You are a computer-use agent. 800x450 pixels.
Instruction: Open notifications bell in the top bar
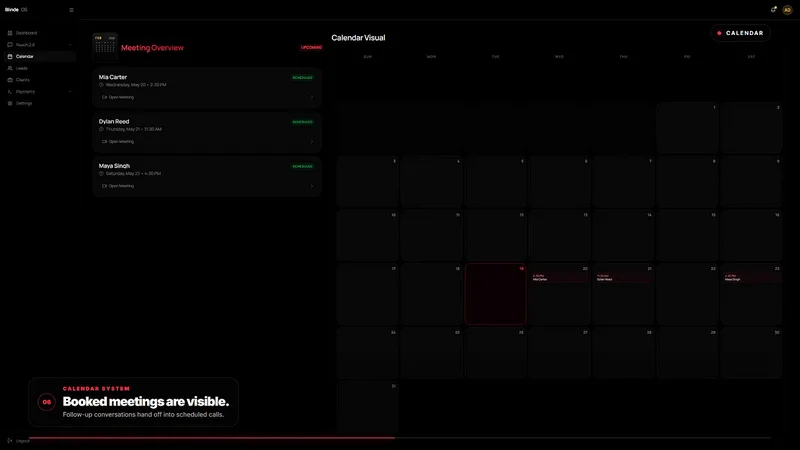pos(773,9)
